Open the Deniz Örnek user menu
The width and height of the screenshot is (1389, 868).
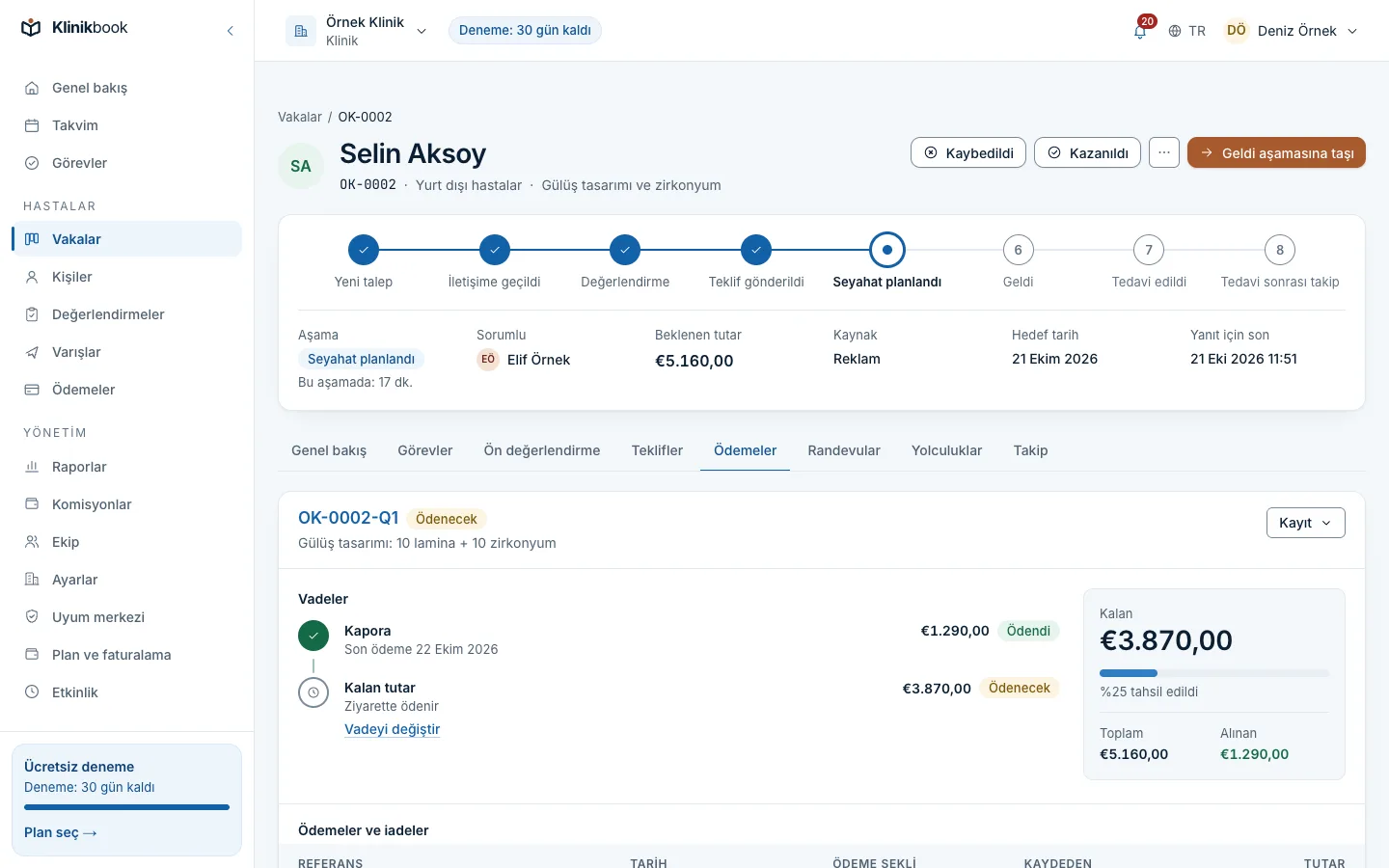point(1292,31)
